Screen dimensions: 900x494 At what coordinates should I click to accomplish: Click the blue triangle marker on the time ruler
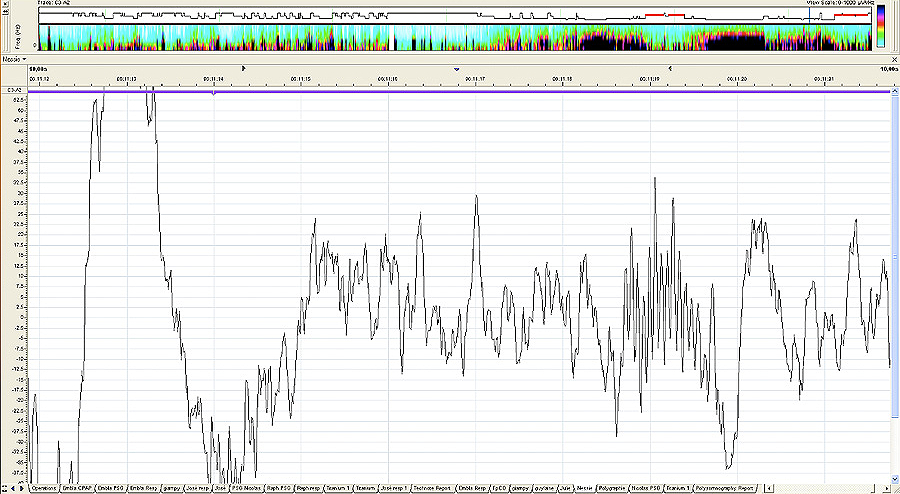click(457, 69)
